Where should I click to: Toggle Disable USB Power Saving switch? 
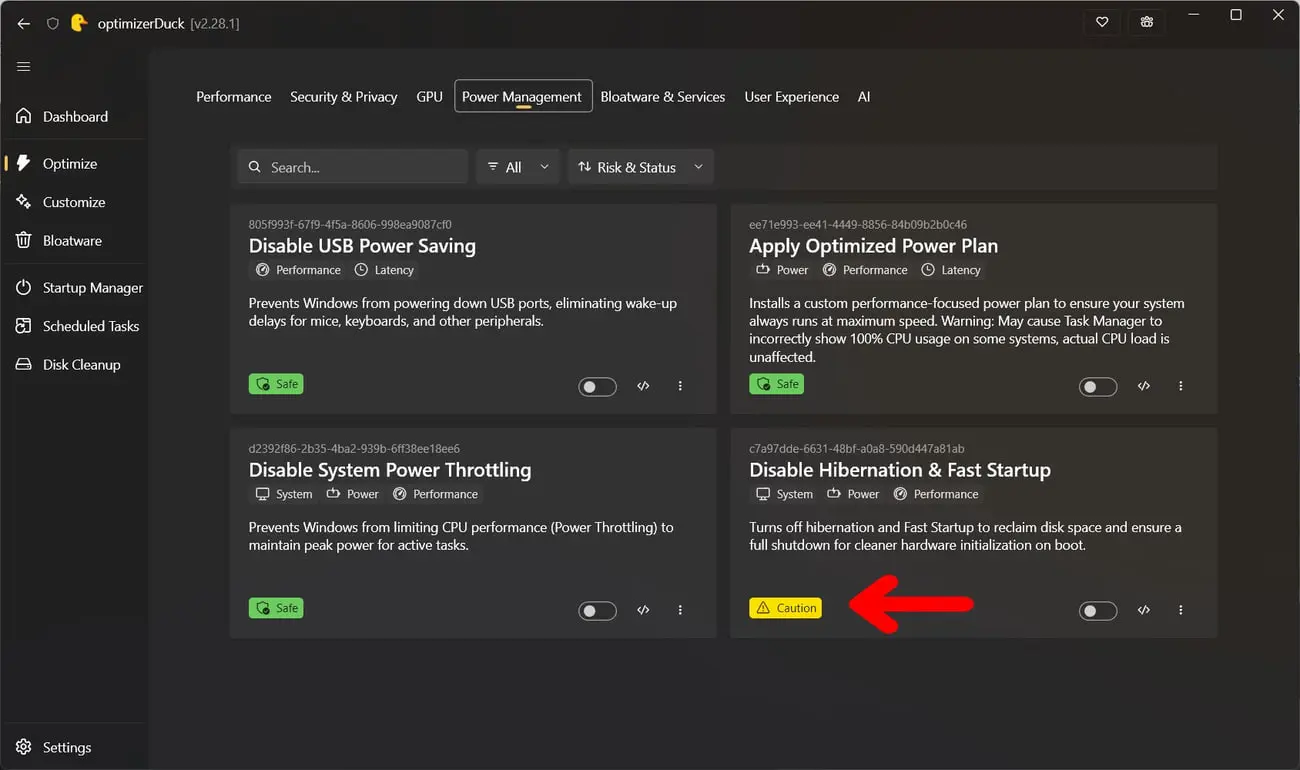coord(598,387)
